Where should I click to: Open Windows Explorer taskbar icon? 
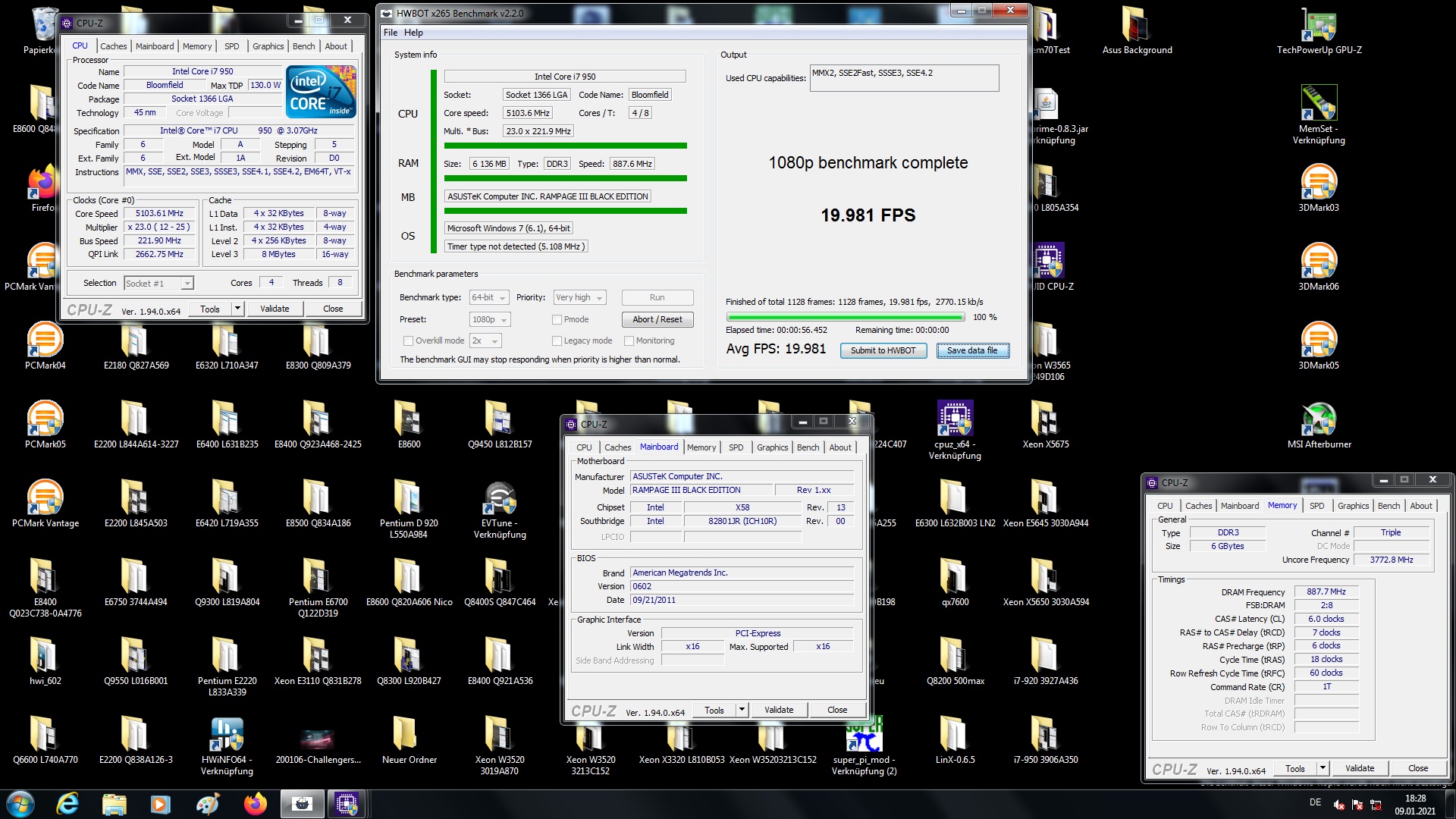(x=115, y=803)
